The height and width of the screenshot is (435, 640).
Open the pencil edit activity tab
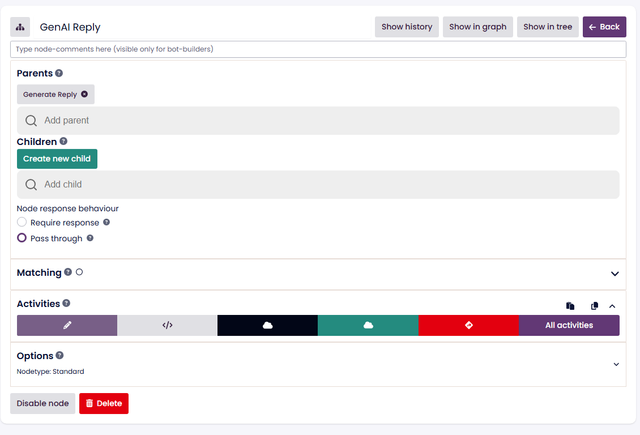[67, 325]
